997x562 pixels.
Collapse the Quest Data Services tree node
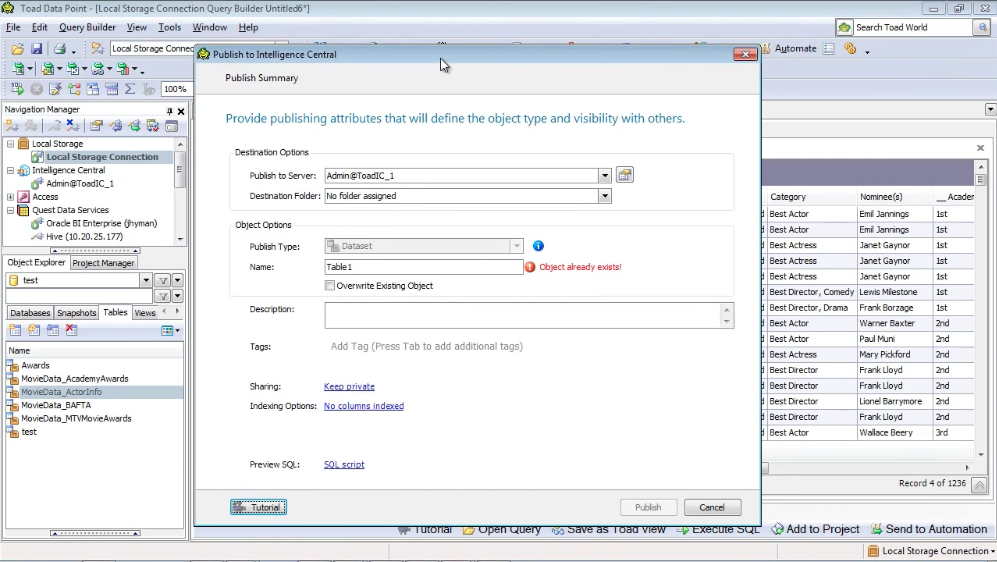pyautogui.click(x=10, y=210)
